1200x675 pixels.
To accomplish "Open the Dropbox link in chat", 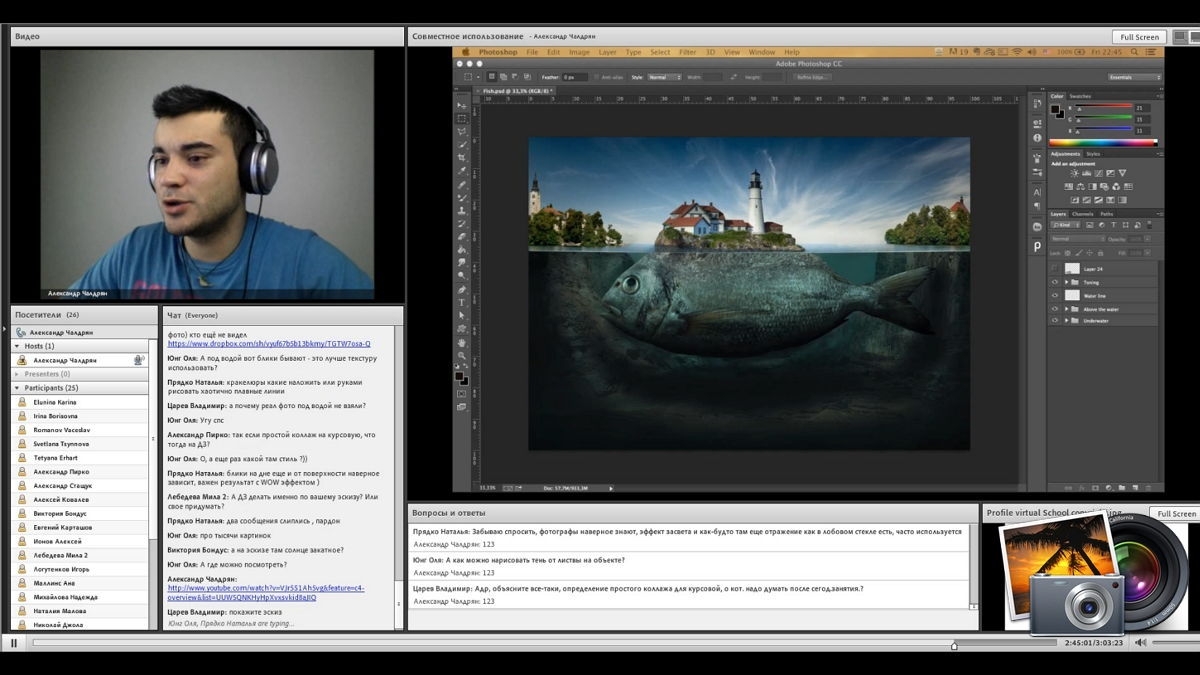I will (x=269, y=343).
